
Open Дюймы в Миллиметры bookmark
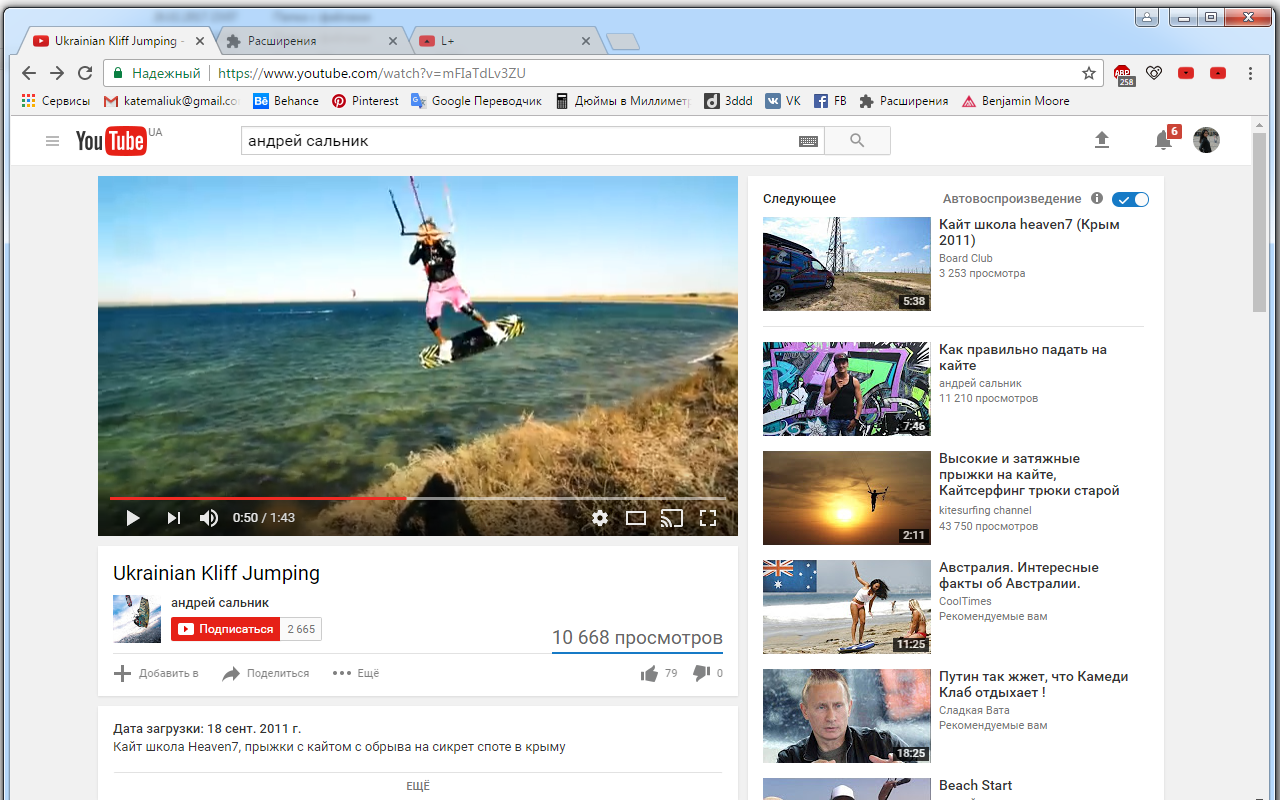623,101
